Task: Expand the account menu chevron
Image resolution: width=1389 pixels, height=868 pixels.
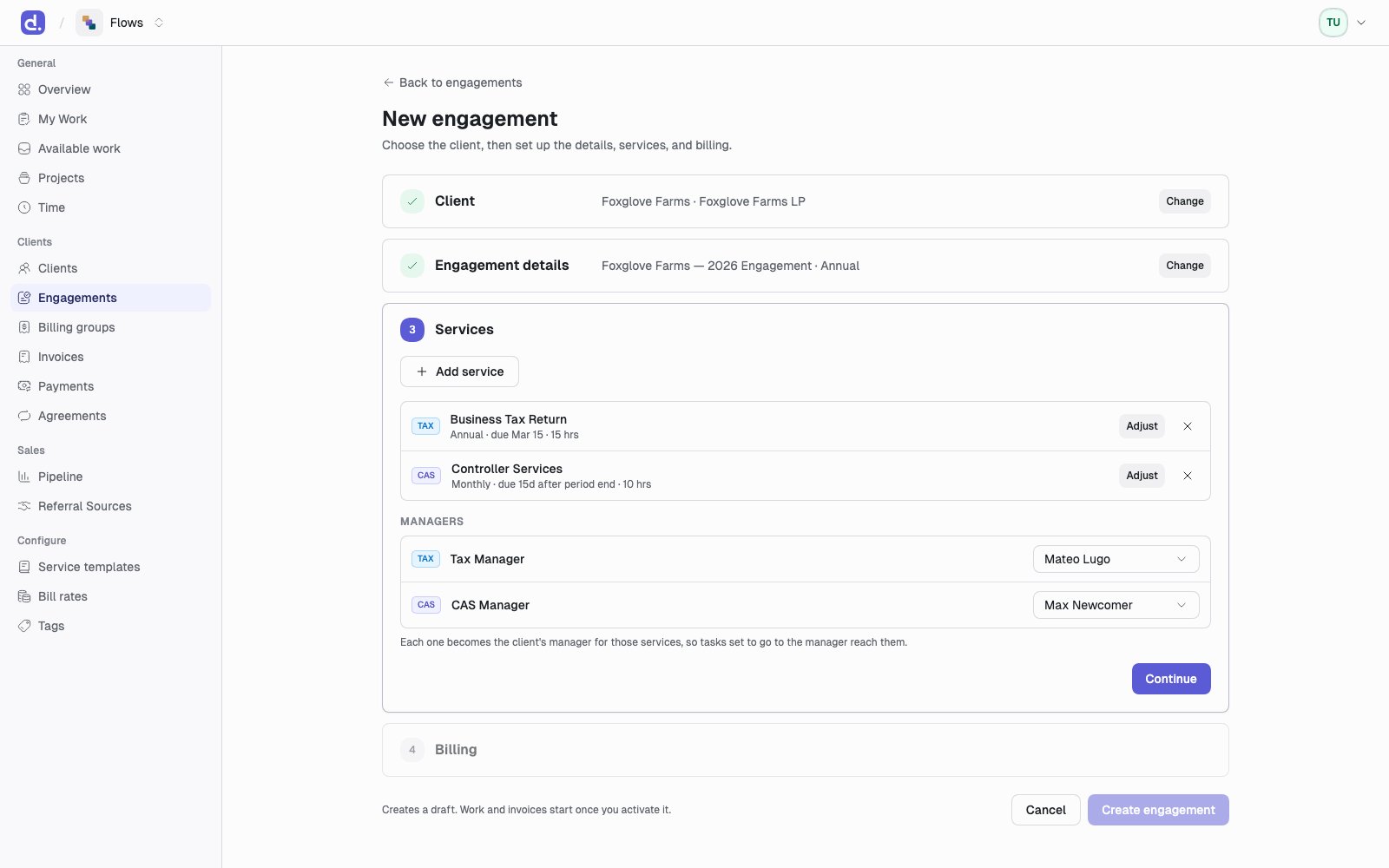Action: pyautogui.click(x=1361, y=23)
